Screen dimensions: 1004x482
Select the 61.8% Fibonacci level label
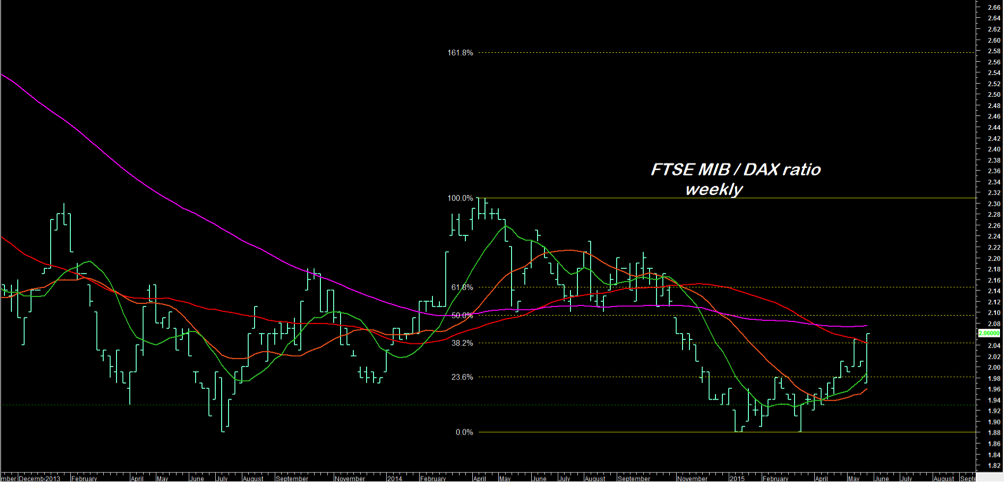point(462,287)
